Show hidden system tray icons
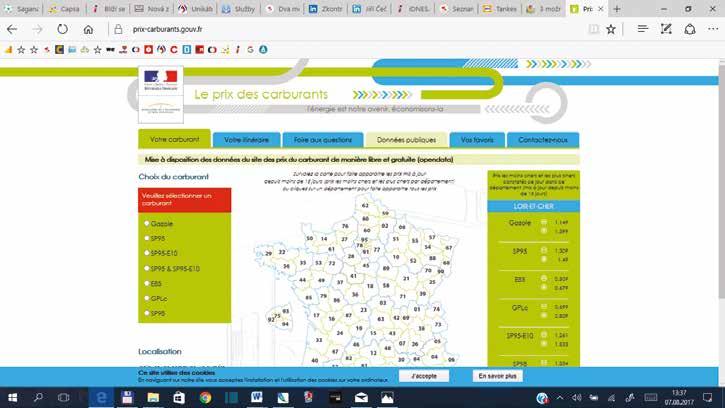 click(x=560, y=397)
